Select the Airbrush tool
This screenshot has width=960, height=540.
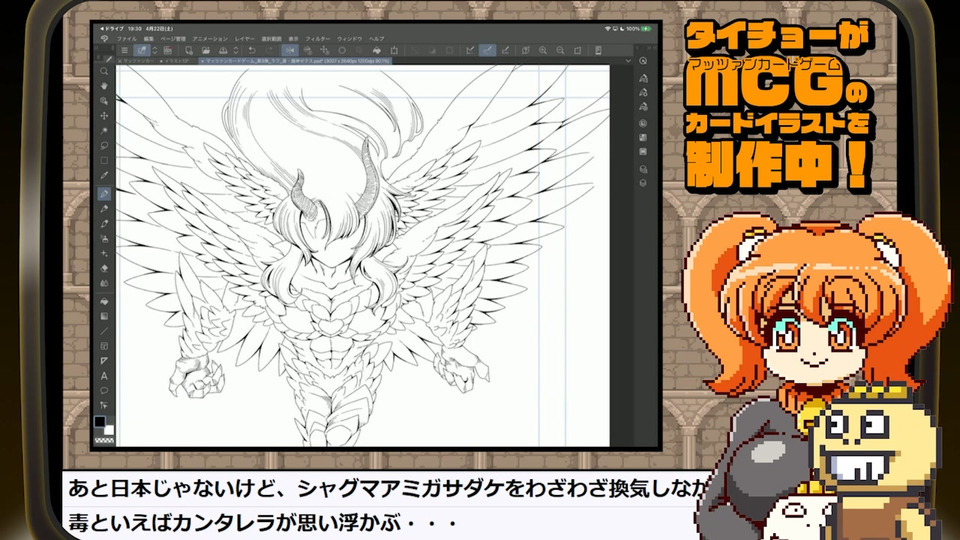click(104, 239)
